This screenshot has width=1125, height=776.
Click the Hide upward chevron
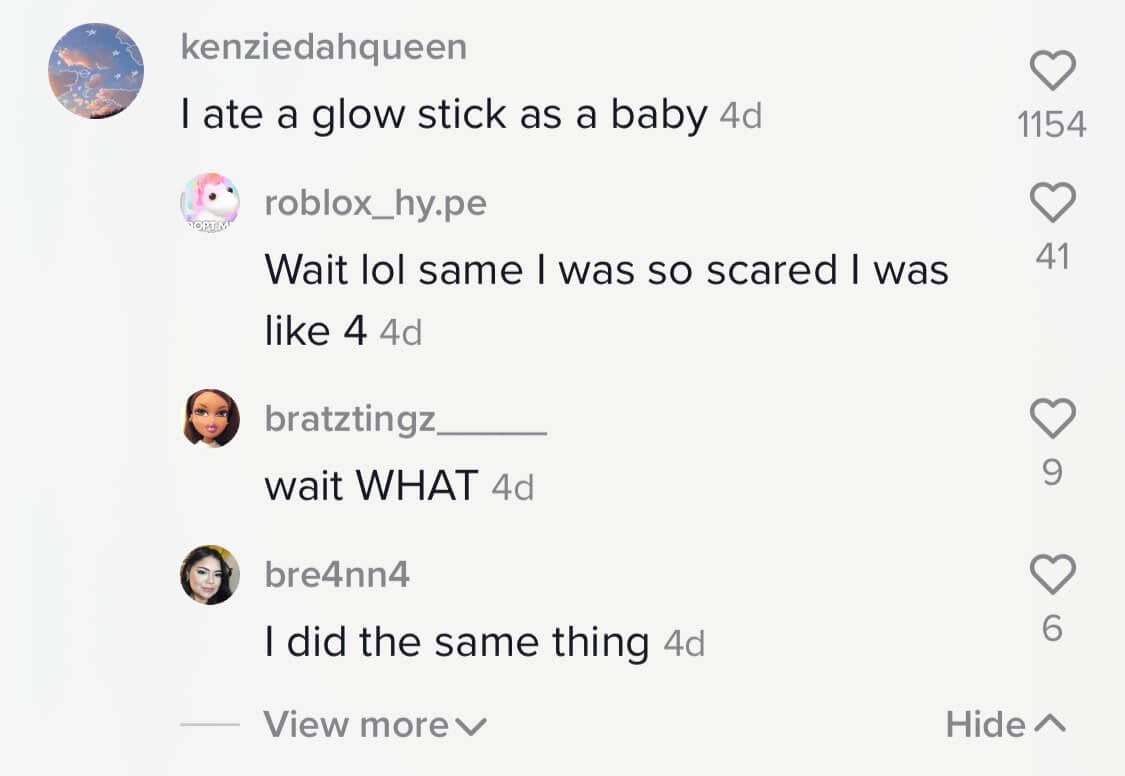(x=1050, y=724)
